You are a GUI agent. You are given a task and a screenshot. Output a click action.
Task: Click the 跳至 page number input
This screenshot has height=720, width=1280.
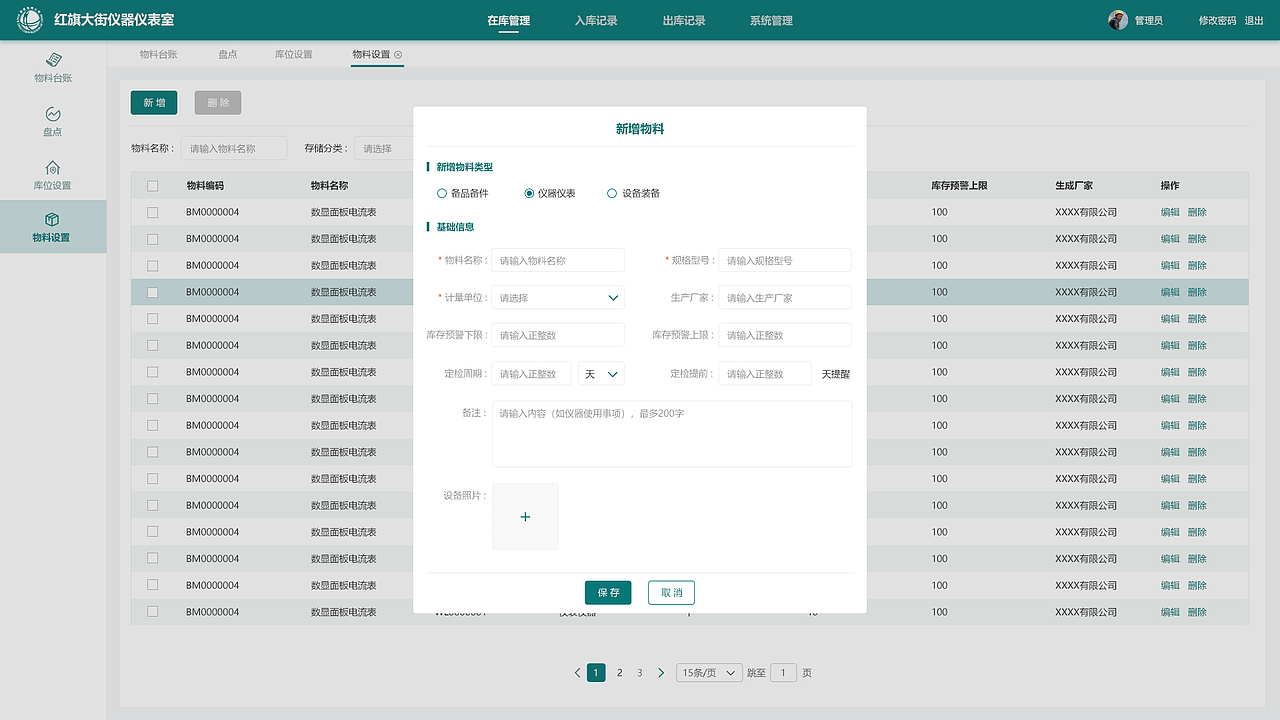pyautogui.click(x=784, y=673)
